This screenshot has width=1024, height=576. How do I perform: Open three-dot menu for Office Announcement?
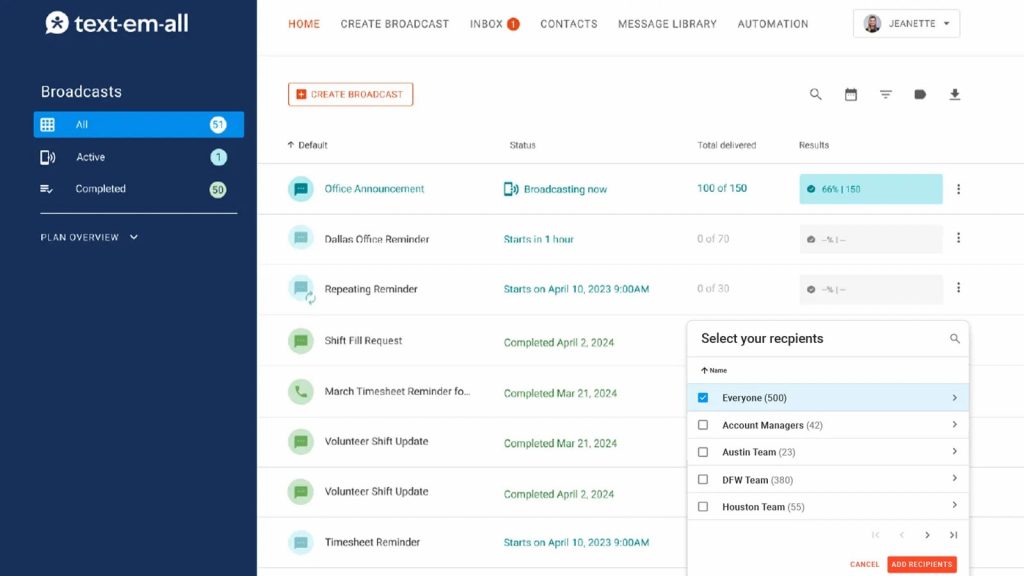coord(958,189)
